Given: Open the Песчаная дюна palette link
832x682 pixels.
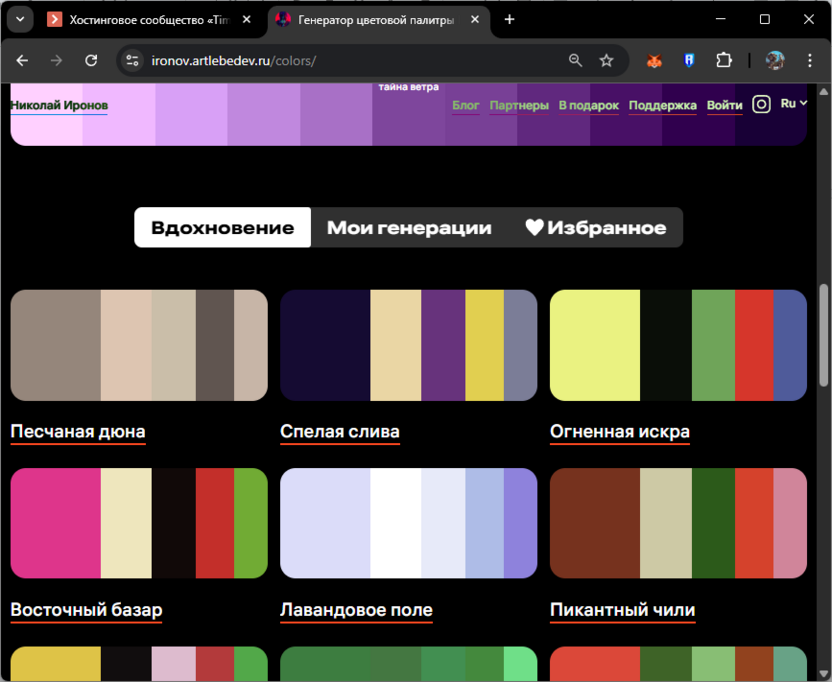Looking at the screenshot, I should pyautogui.click(x=78, y=432).
